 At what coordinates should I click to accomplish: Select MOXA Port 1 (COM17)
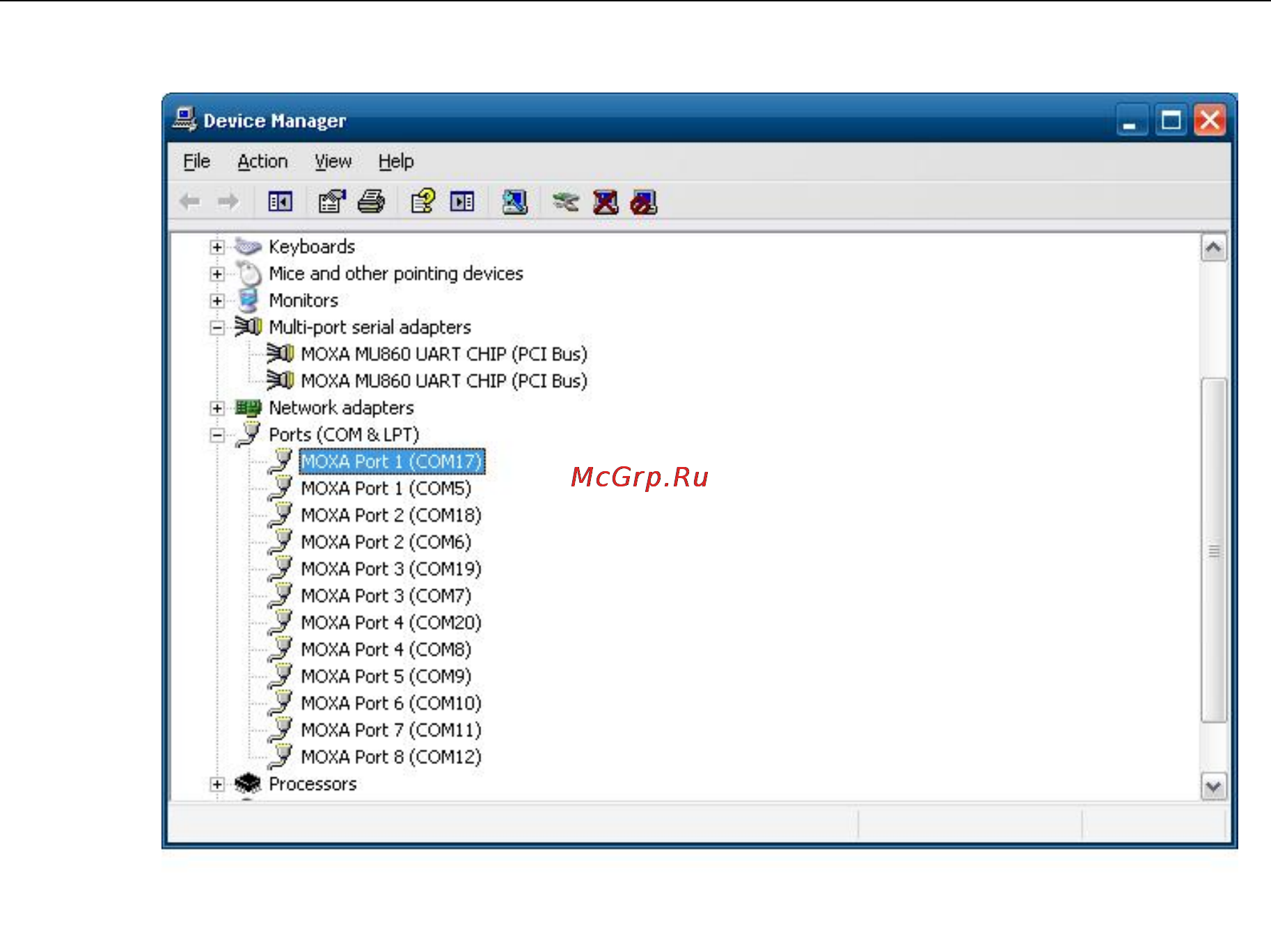[392, 461]
